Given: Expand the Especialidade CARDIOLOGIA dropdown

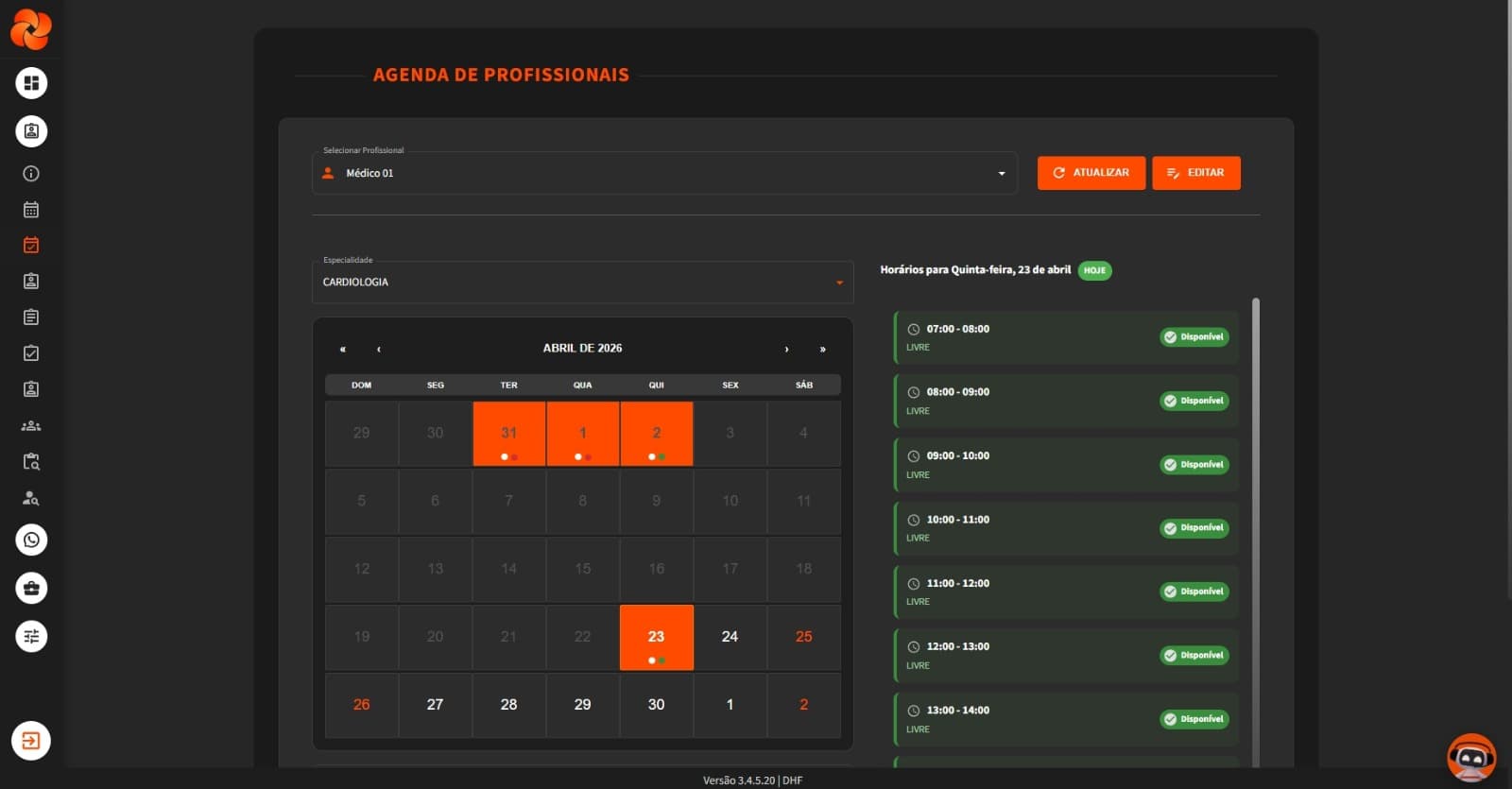Looking at the screenshot, I should point(582,283).
